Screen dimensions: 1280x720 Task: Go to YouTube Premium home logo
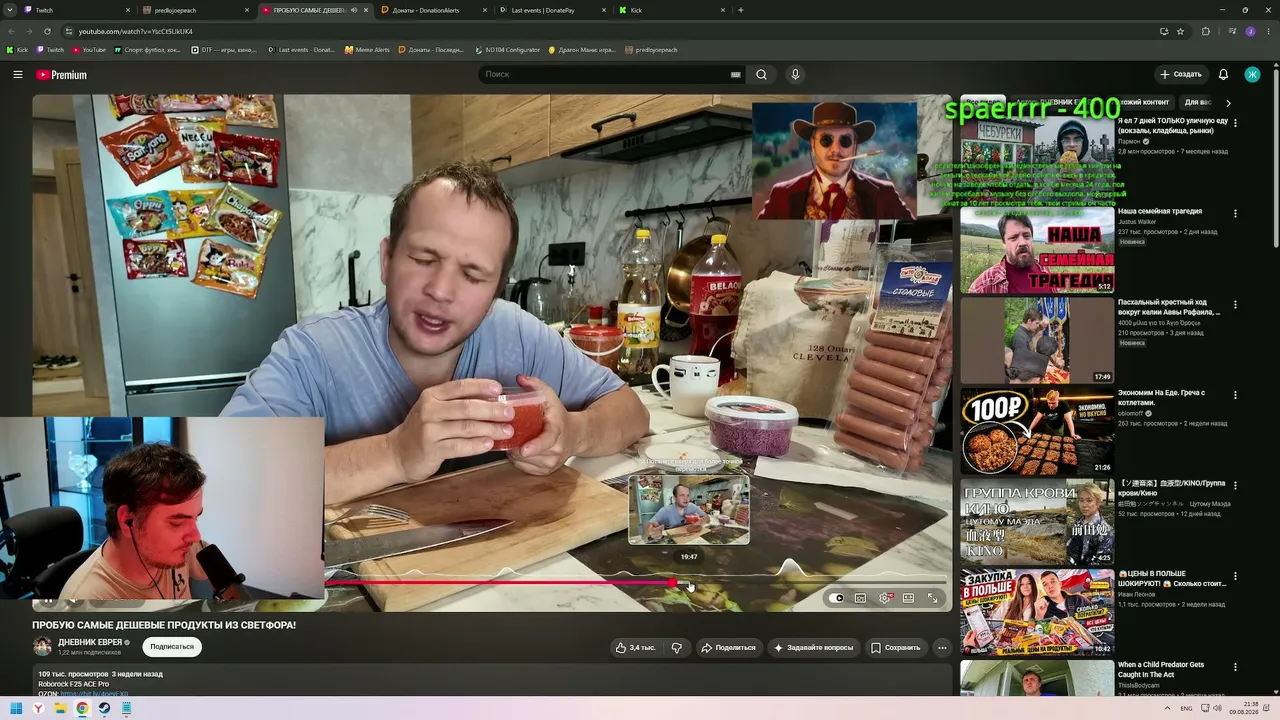[62, 75]
